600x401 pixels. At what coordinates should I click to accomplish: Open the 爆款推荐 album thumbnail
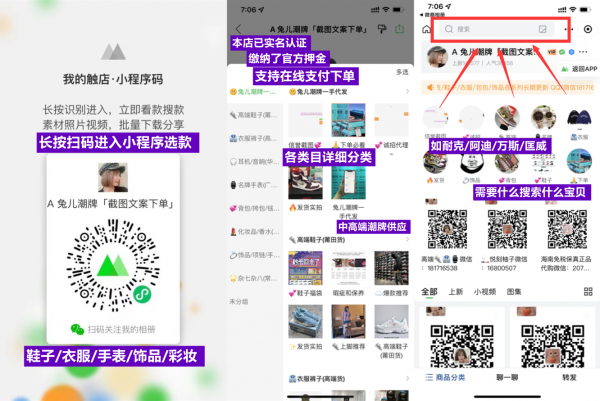[391, 268]
